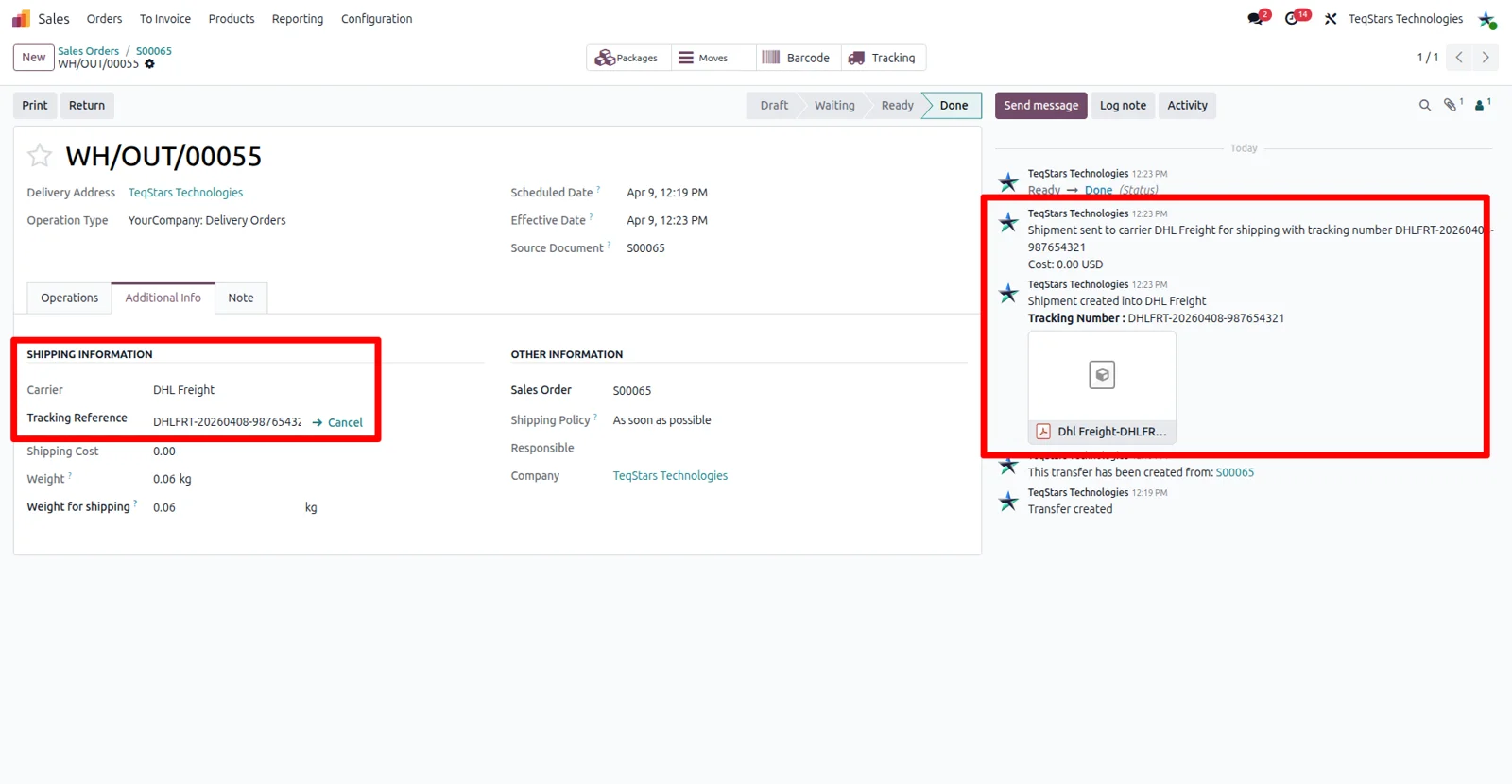The image size is (1512, 784).
Task: Open the activities clock icon
Action: 1292,19
